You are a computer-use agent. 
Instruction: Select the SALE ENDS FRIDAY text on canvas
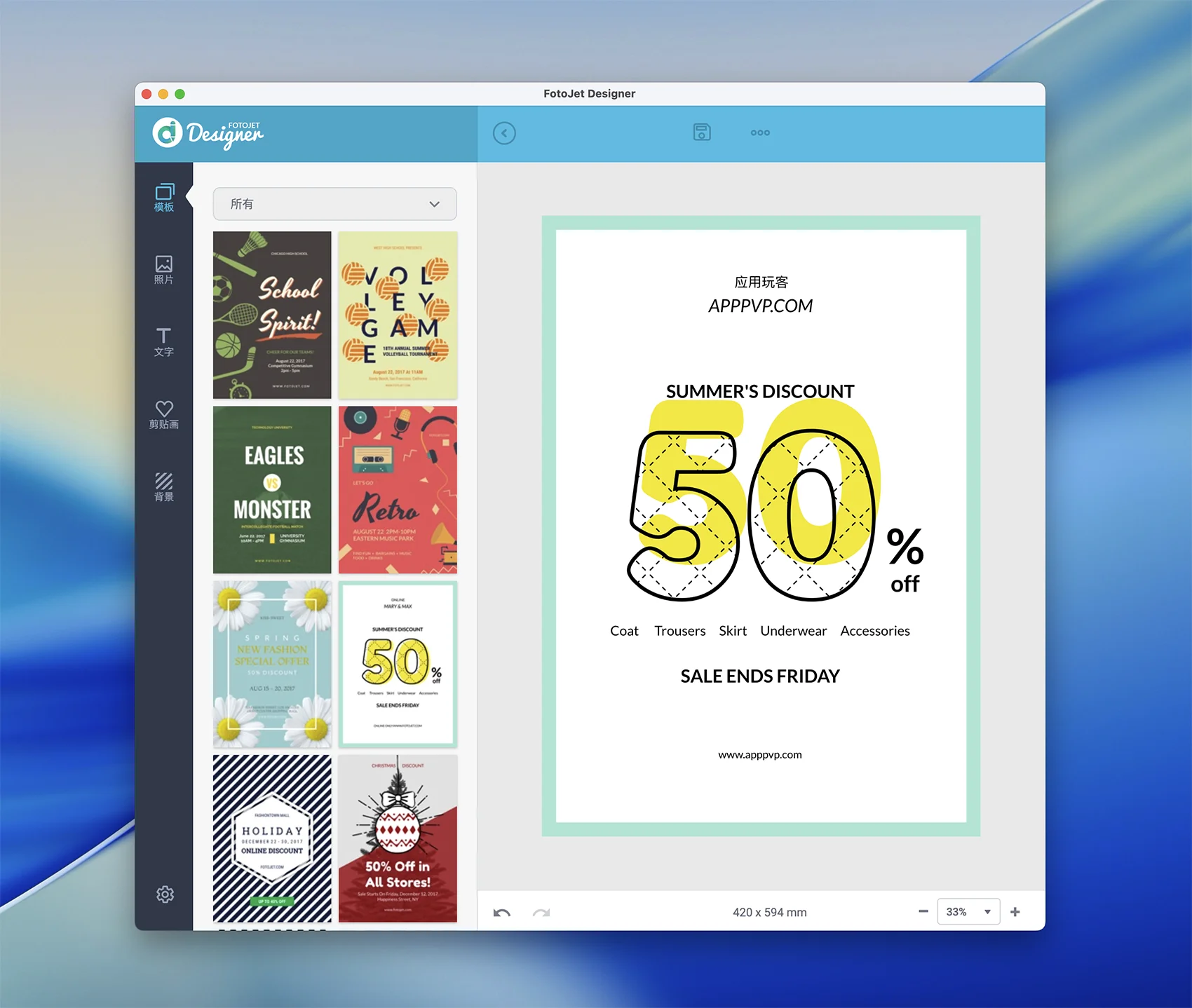(759, 676)
